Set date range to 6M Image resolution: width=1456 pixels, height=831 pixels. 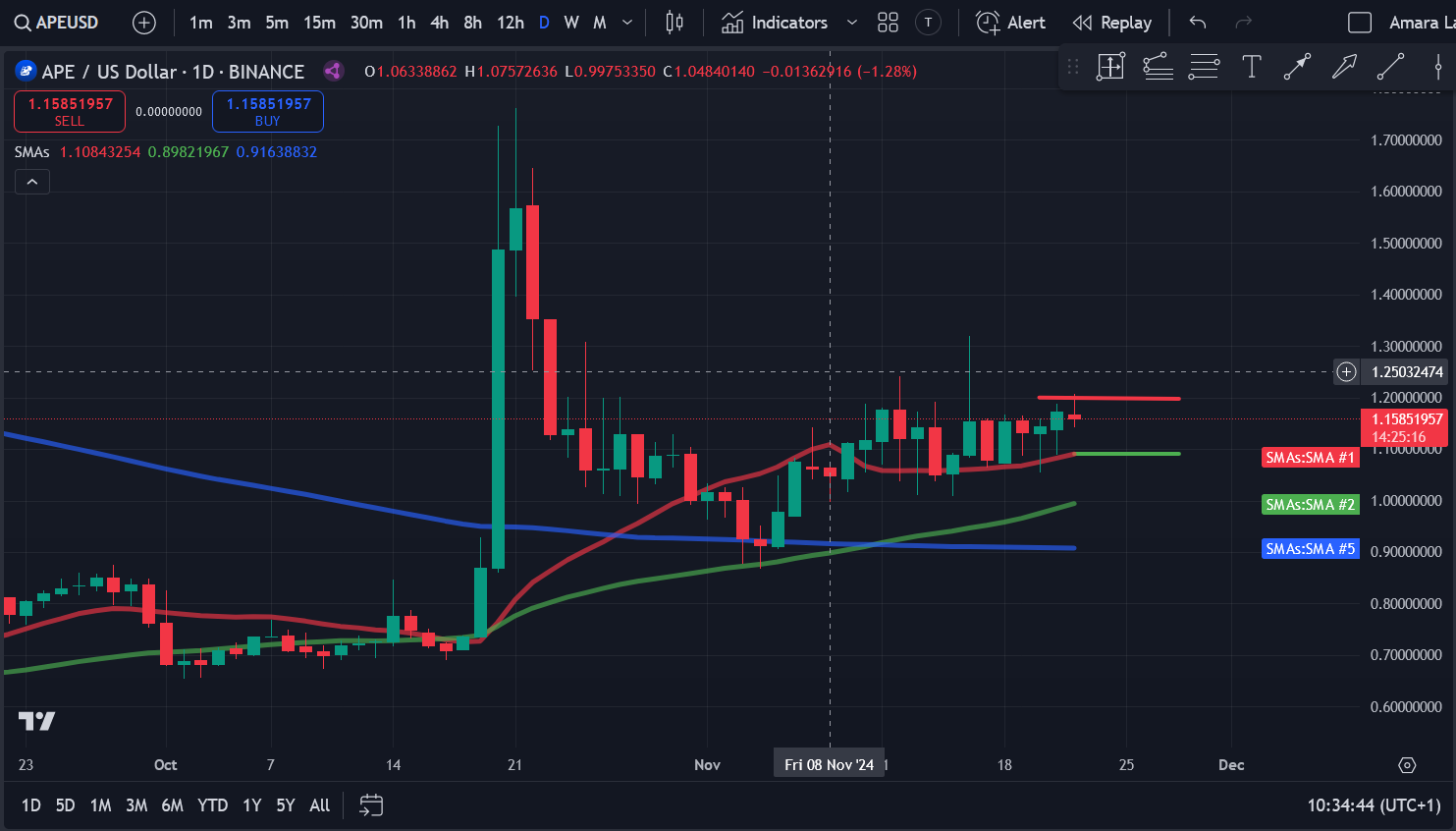point(173,805)
